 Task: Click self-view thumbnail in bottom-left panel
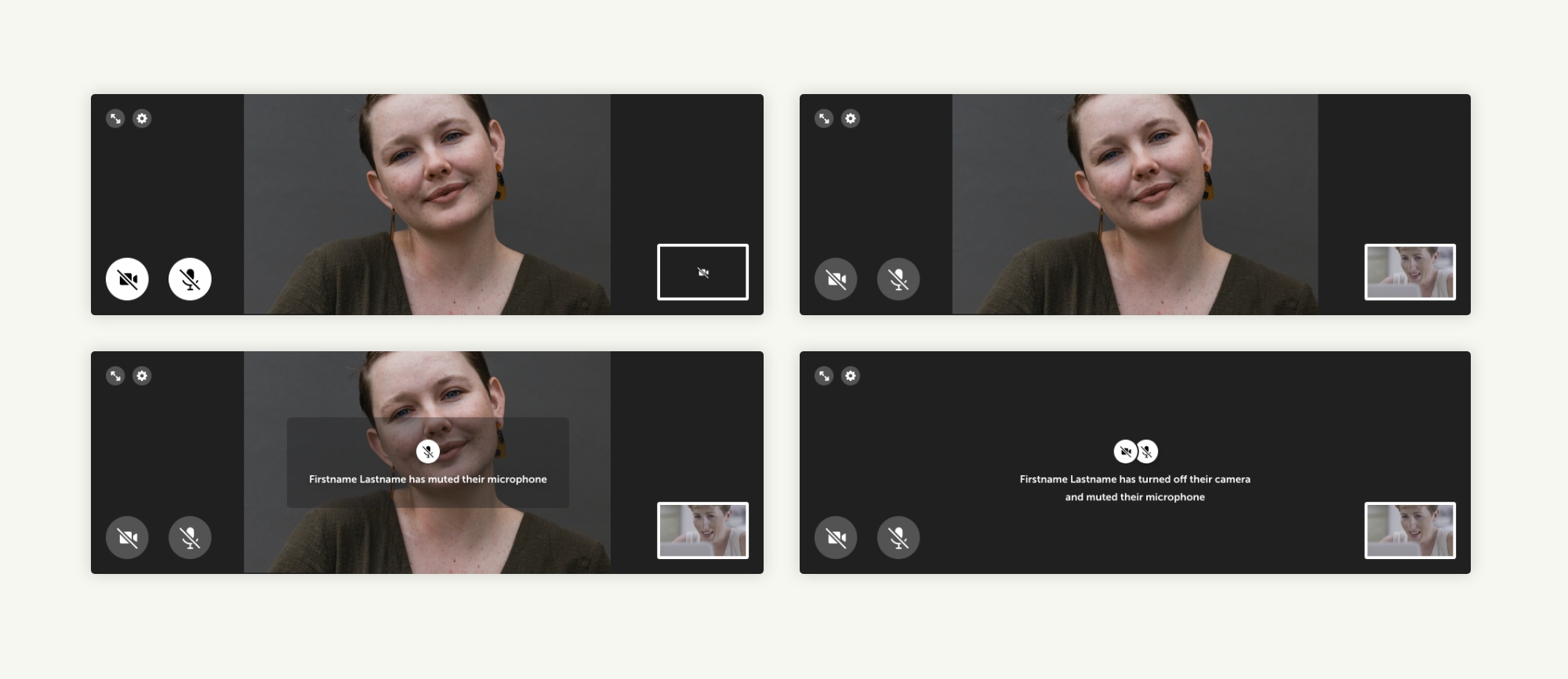(702, 530)
